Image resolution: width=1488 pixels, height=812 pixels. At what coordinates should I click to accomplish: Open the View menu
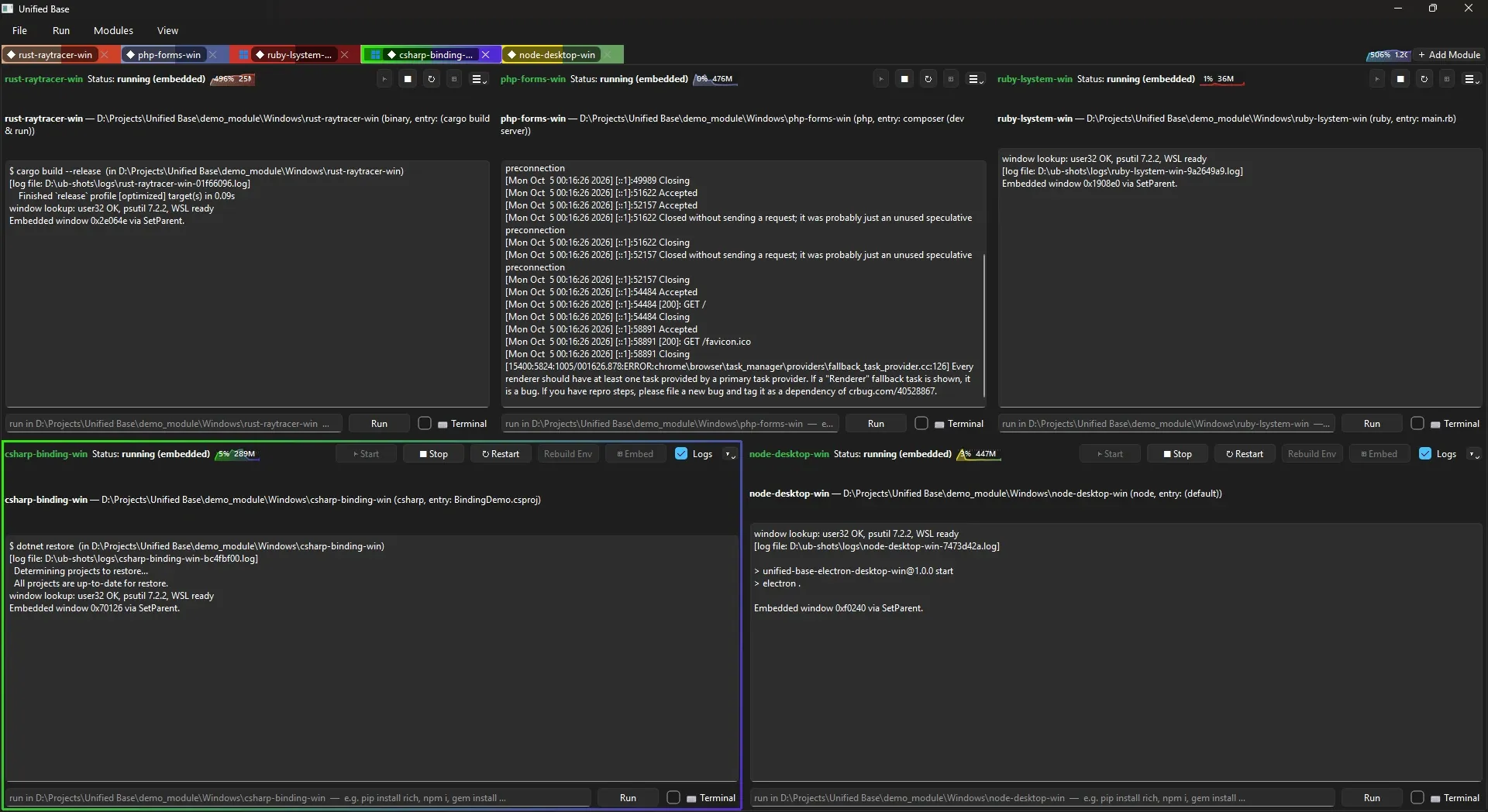(x=167, y=31)
